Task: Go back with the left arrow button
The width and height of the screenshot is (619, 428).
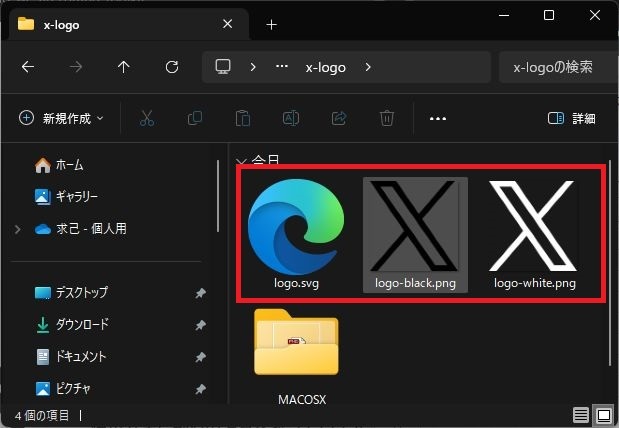Action: click(28, 67)
